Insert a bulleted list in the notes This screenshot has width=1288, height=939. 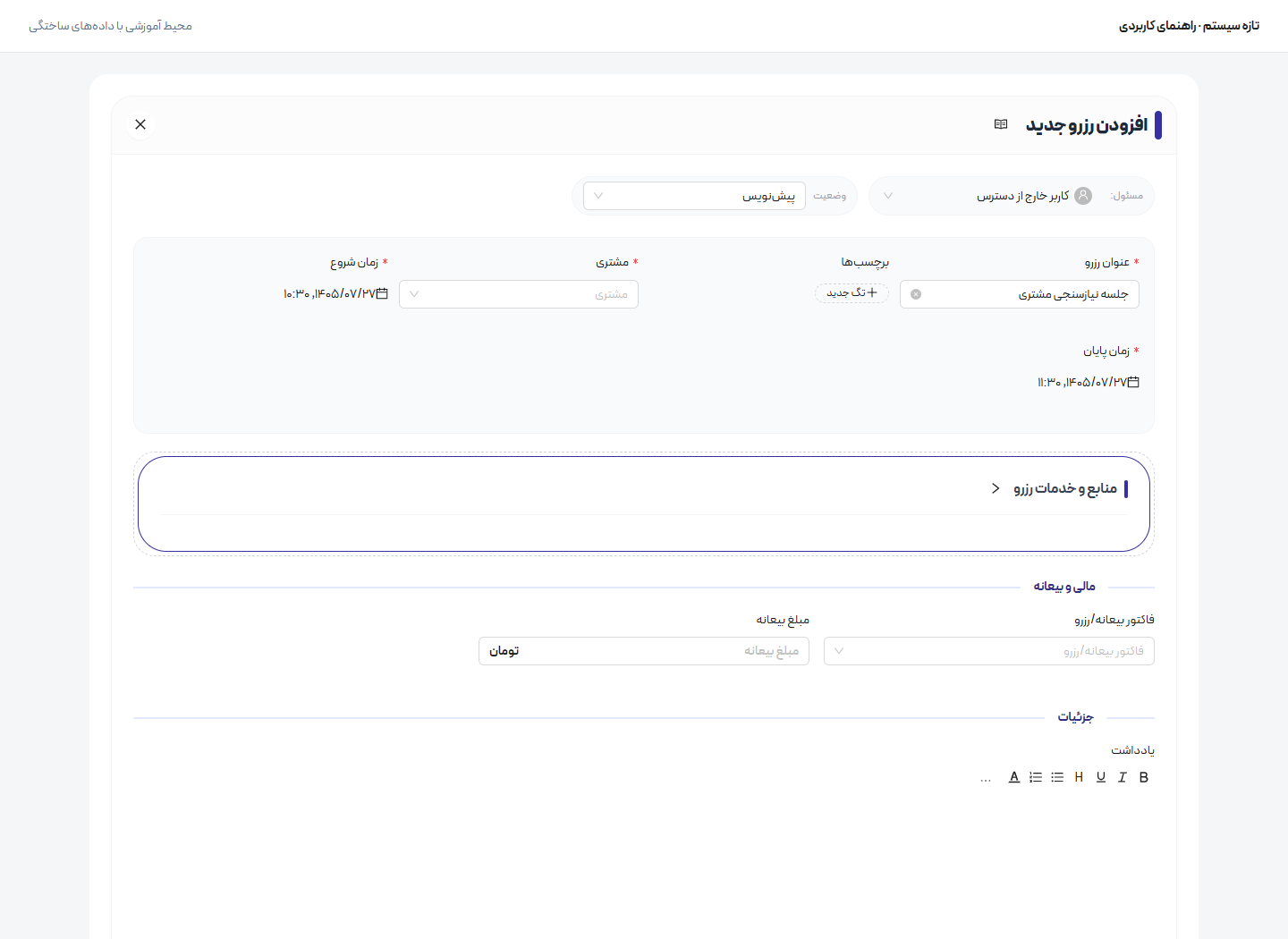pos(1057,777)
